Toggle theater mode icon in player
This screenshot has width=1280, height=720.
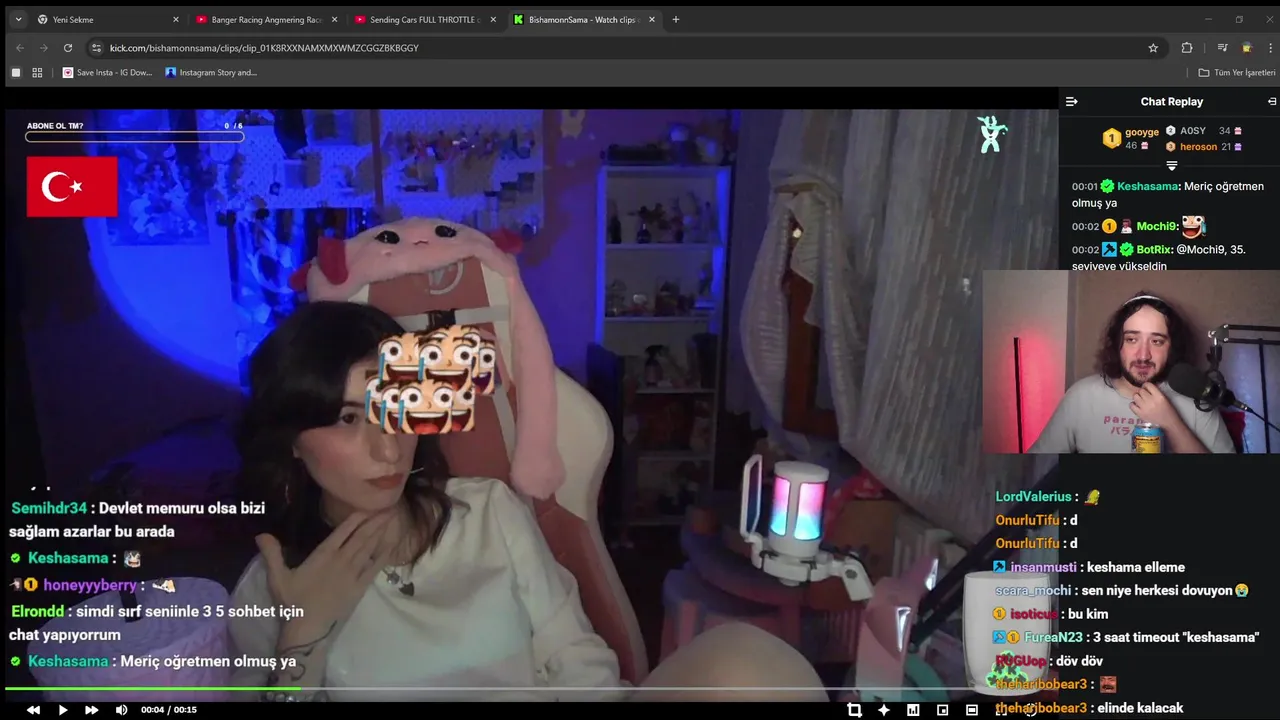(972, 710)
